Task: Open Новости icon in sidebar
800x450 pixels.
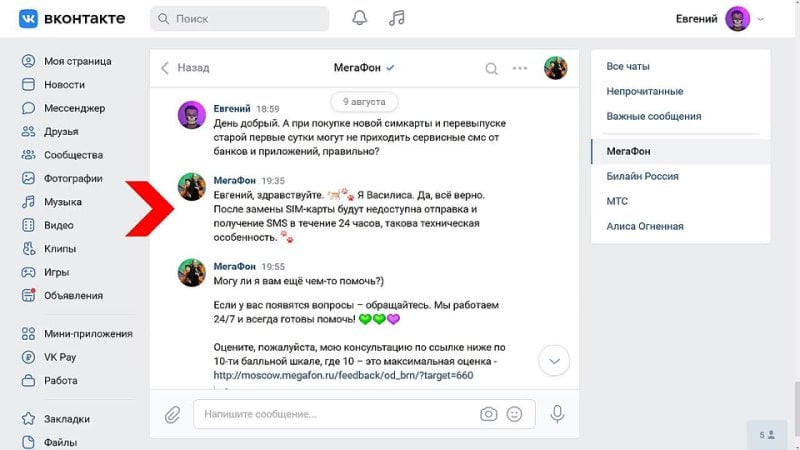Action: (29, 85)
